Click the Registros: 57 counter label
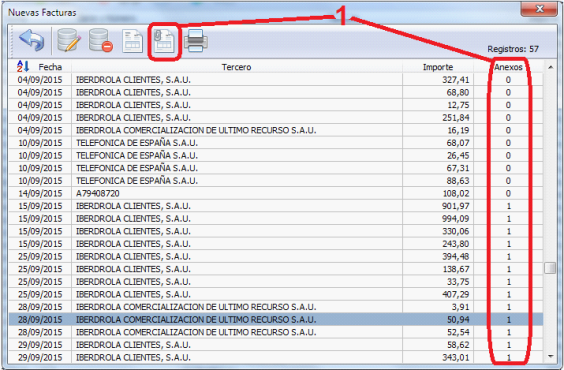 [x=513, y=49]
